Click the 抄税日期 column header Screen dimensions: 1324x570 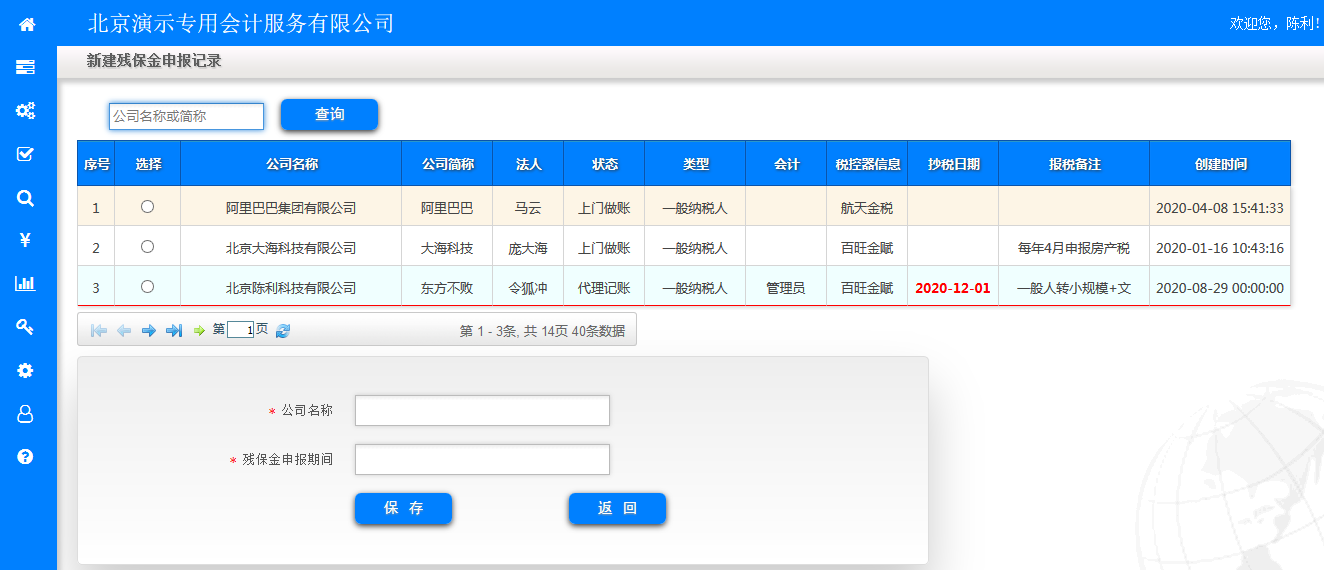[x=953, y=164]
